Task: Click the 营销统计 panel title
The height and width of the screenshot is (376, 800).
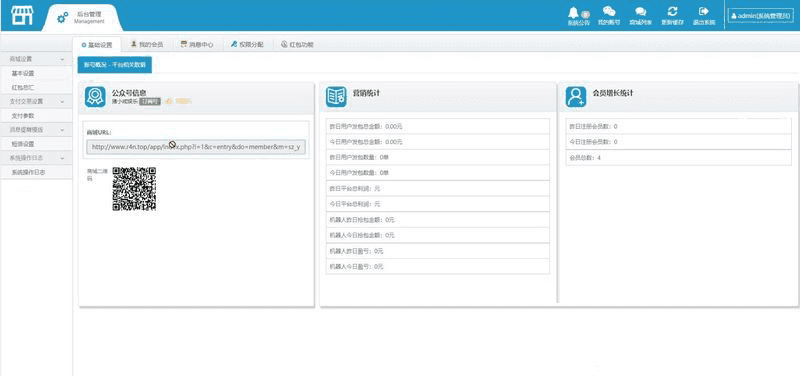Action: [366, 93]
